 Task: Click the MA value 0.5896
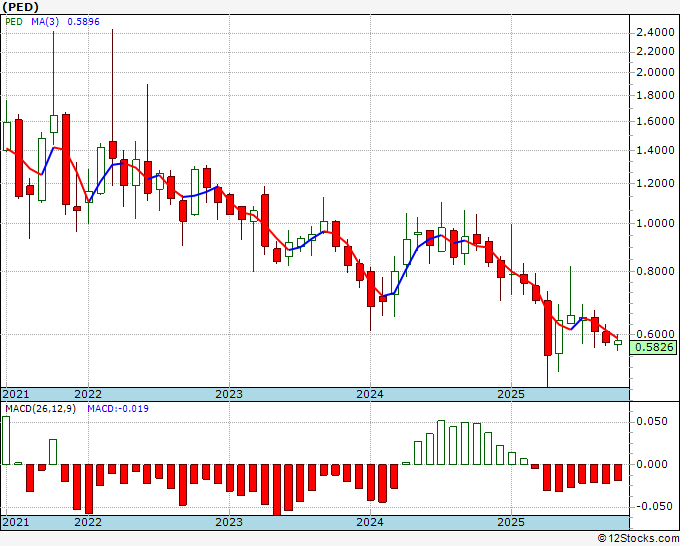[83, 22]
